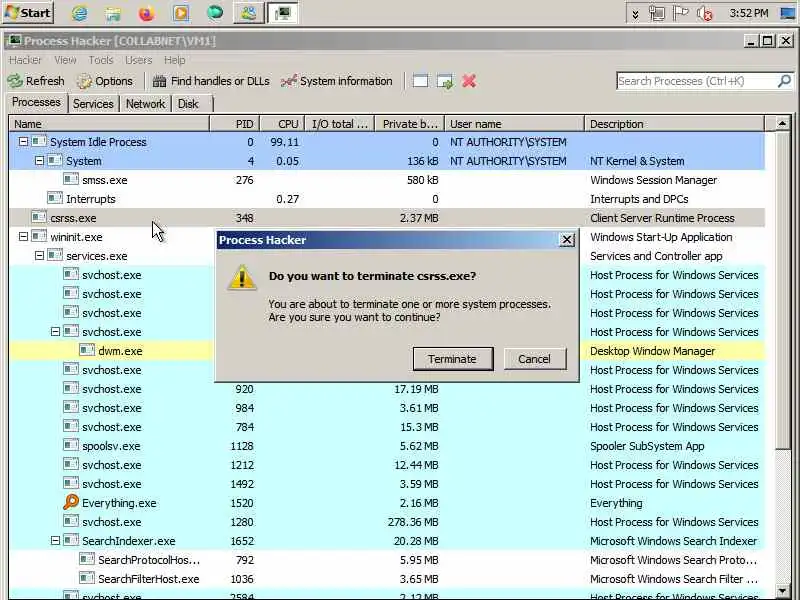Click the 3:52 PM clock
Image resolution: width=800 pixels, height=600 pixels.
(x=748, y=13)
